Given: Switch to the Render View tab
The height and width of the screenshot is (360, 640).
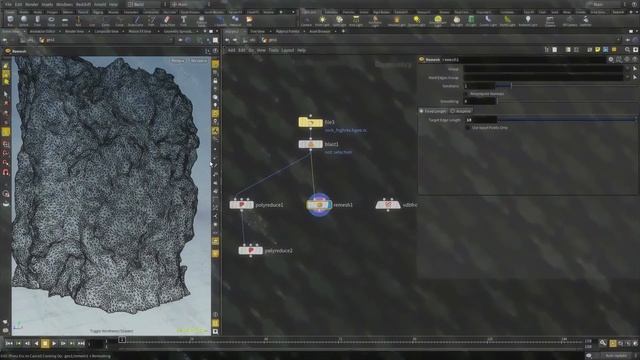Looking at the screenshot, I should 74,31.
